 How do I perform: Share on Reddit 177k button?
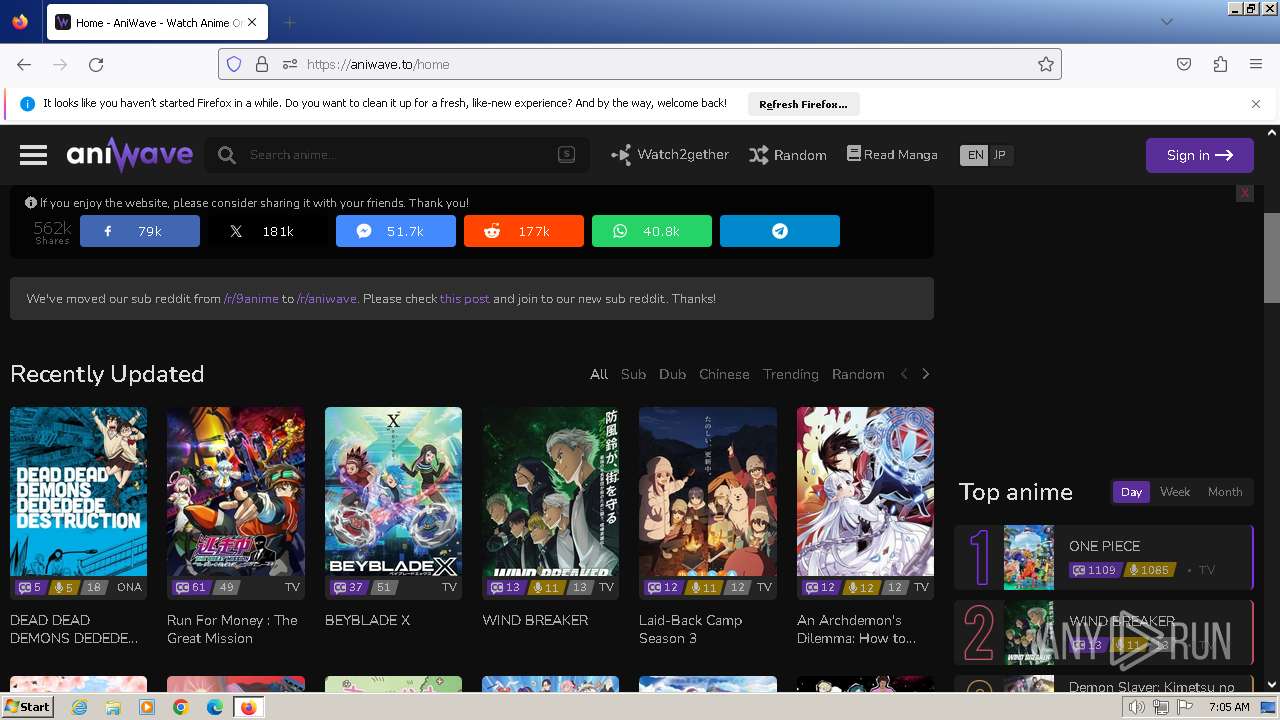[524, 231]
